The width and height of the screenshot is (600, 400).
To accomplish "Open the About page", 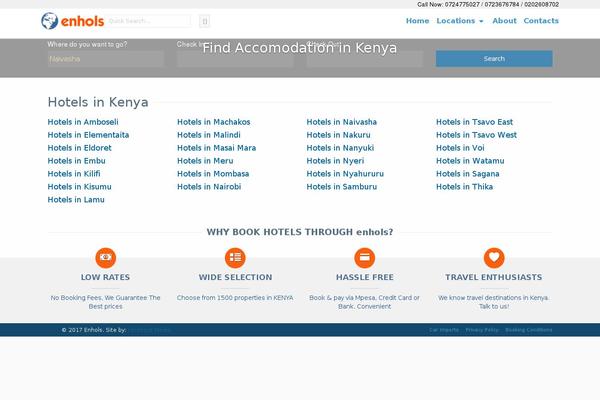I will 504,21.
